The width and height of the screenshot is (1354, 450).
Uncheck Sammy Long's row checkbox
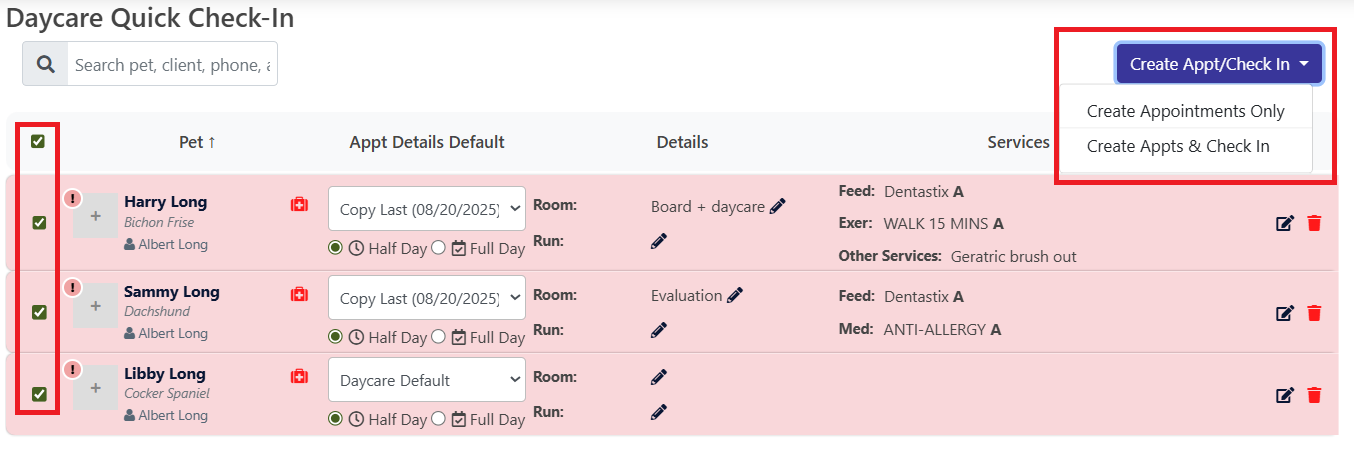click(x=39, y=312)
